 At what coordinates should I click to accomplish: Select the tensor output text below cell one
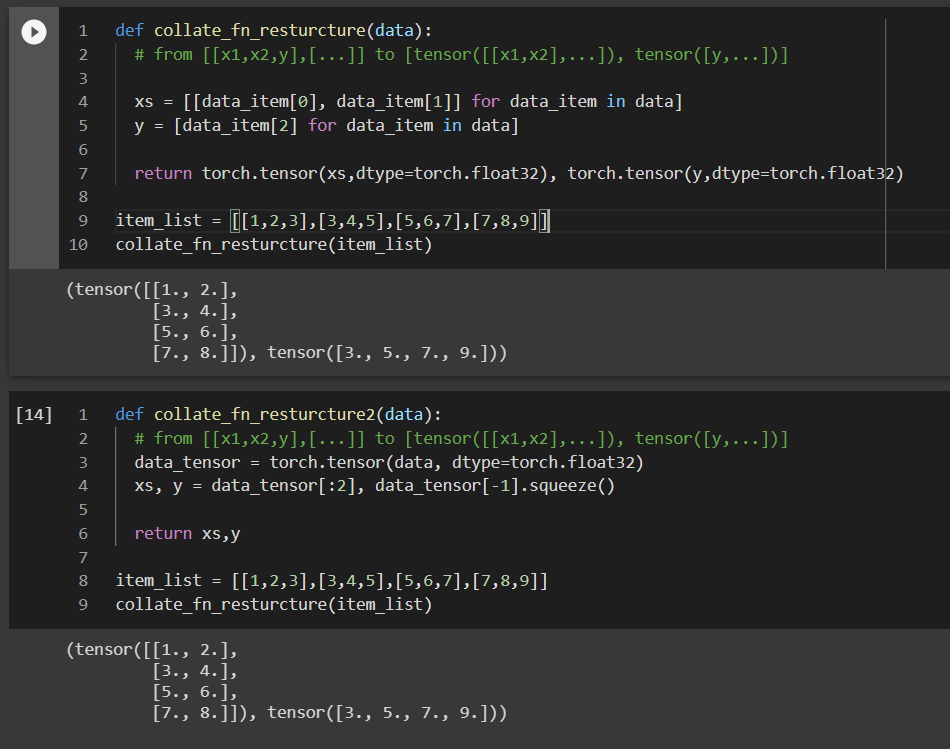pos(280,322)
